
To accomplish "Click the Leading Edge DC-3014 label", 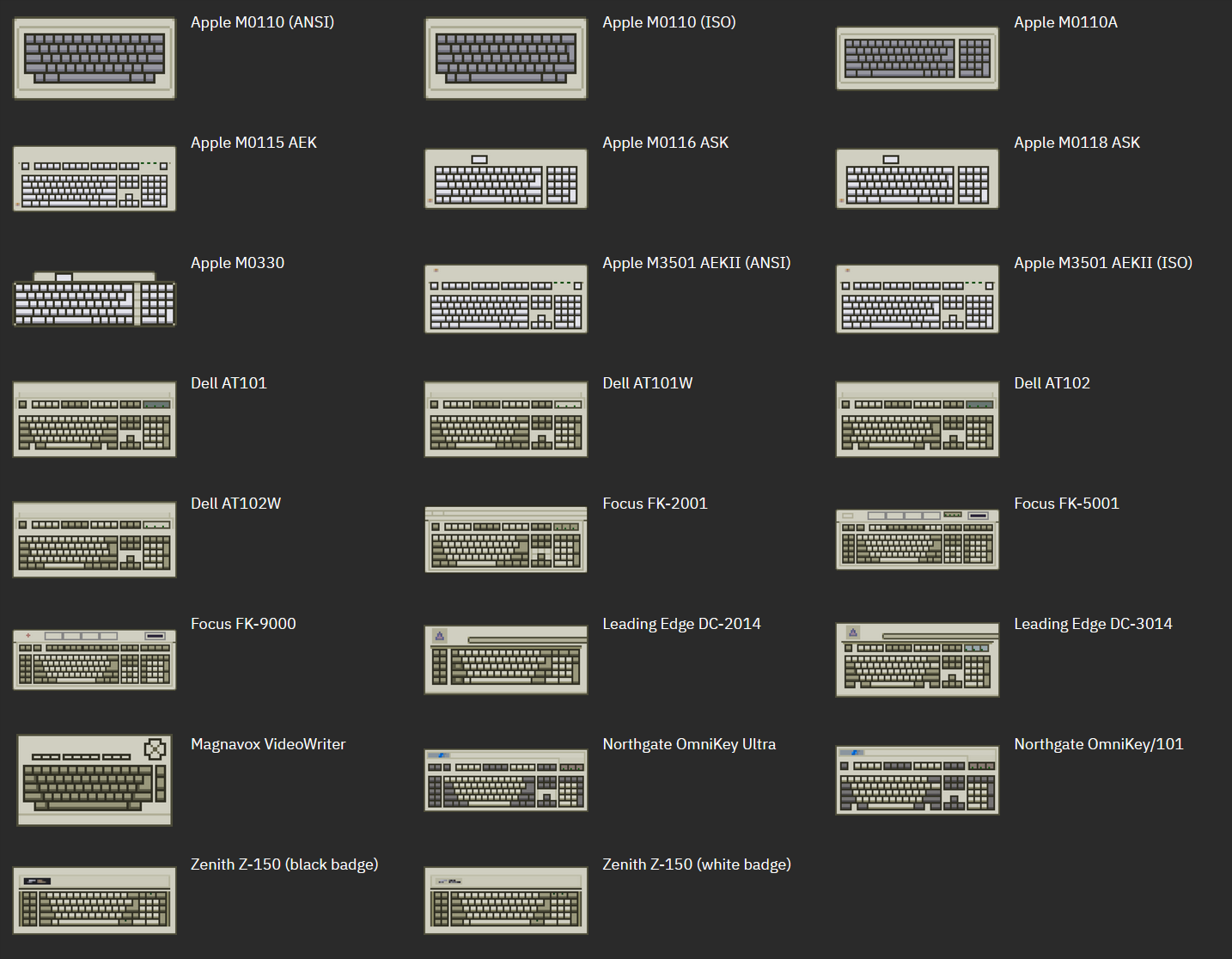I will click(1093, 624).
